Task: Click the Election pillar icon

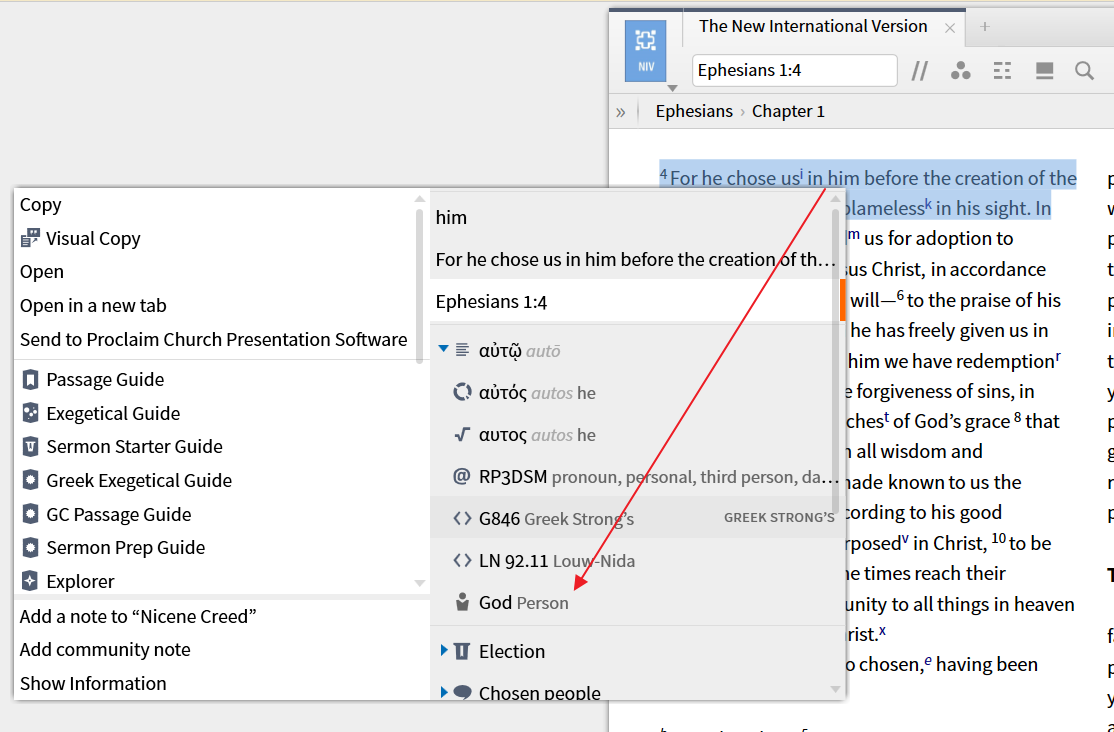Action: 462,650
